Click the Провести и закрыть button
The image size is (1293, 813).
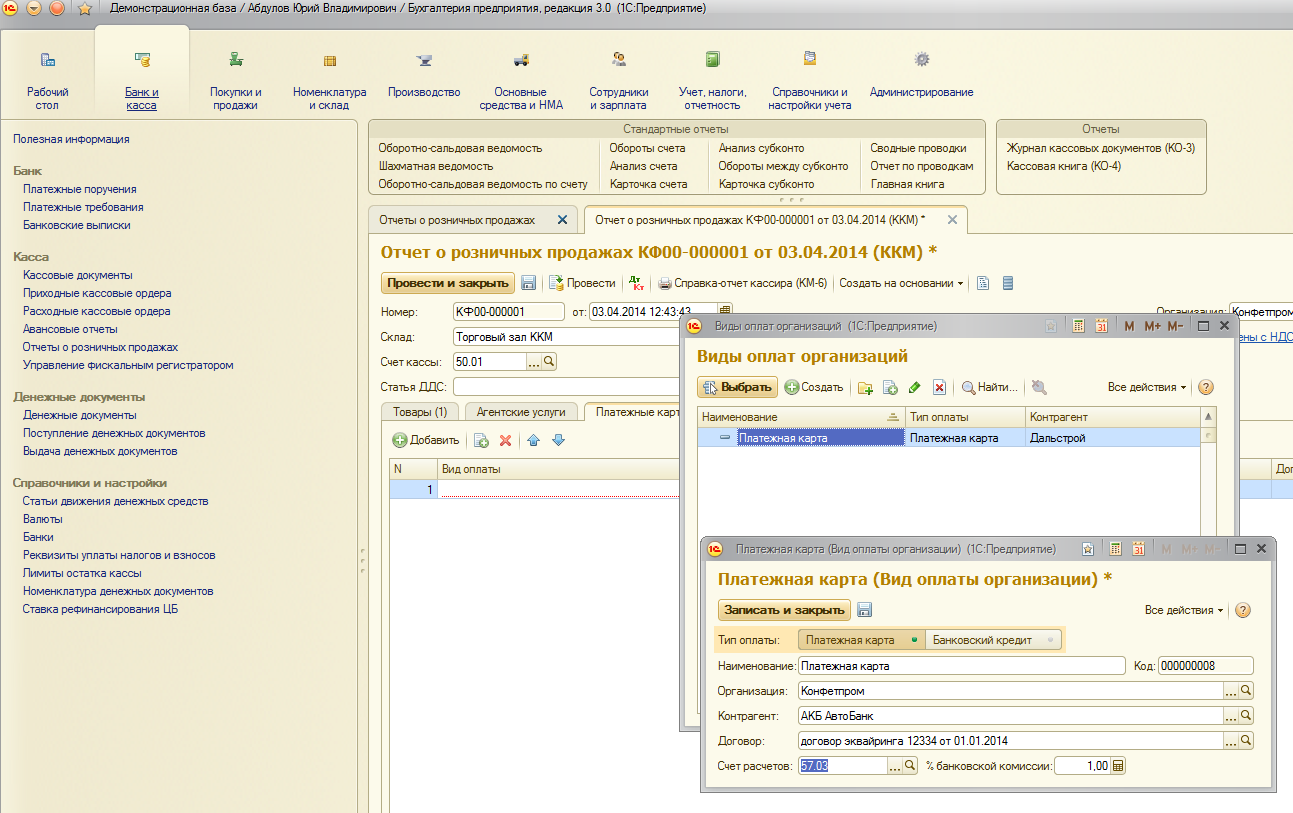click(x=448, y=283)
